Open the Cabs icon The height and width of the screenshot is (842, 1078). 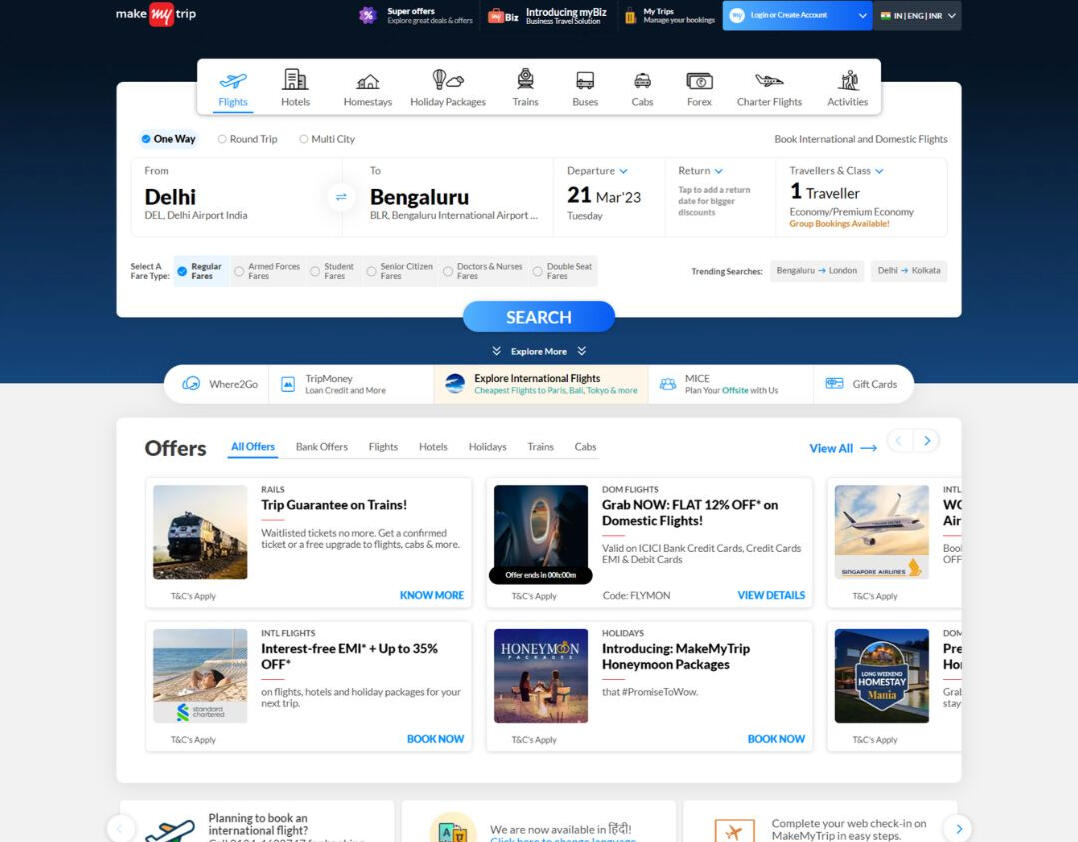pyautogui.click(x=642, y=80)
